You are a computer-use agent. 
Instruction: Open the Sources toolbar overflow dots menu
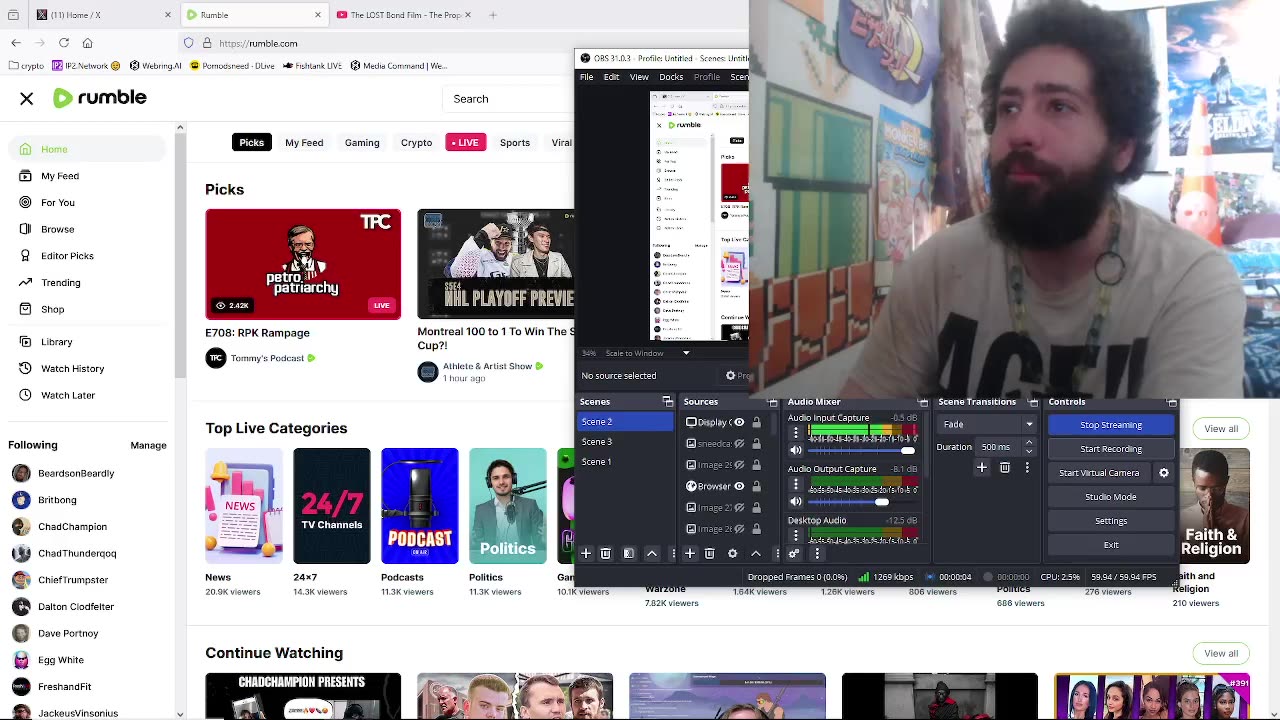(x=777, y=553)
